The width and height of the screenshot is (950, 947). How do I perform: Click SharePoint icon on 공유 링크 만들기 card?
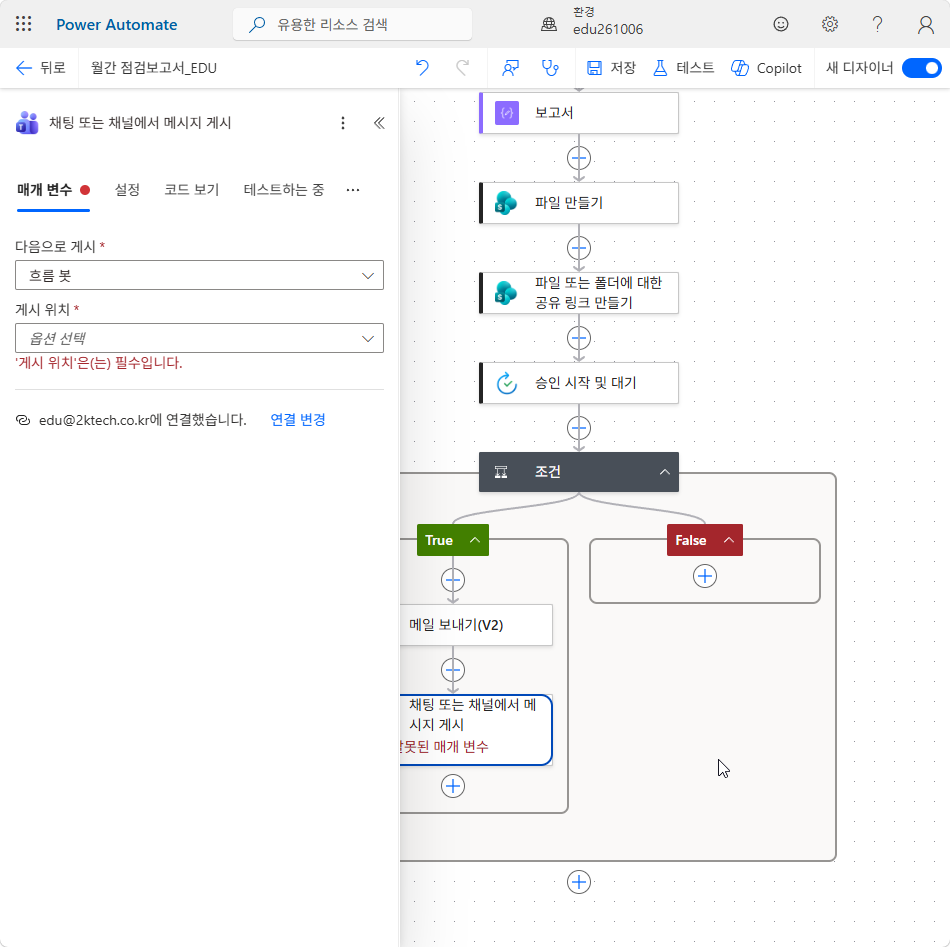click(506, 293)
